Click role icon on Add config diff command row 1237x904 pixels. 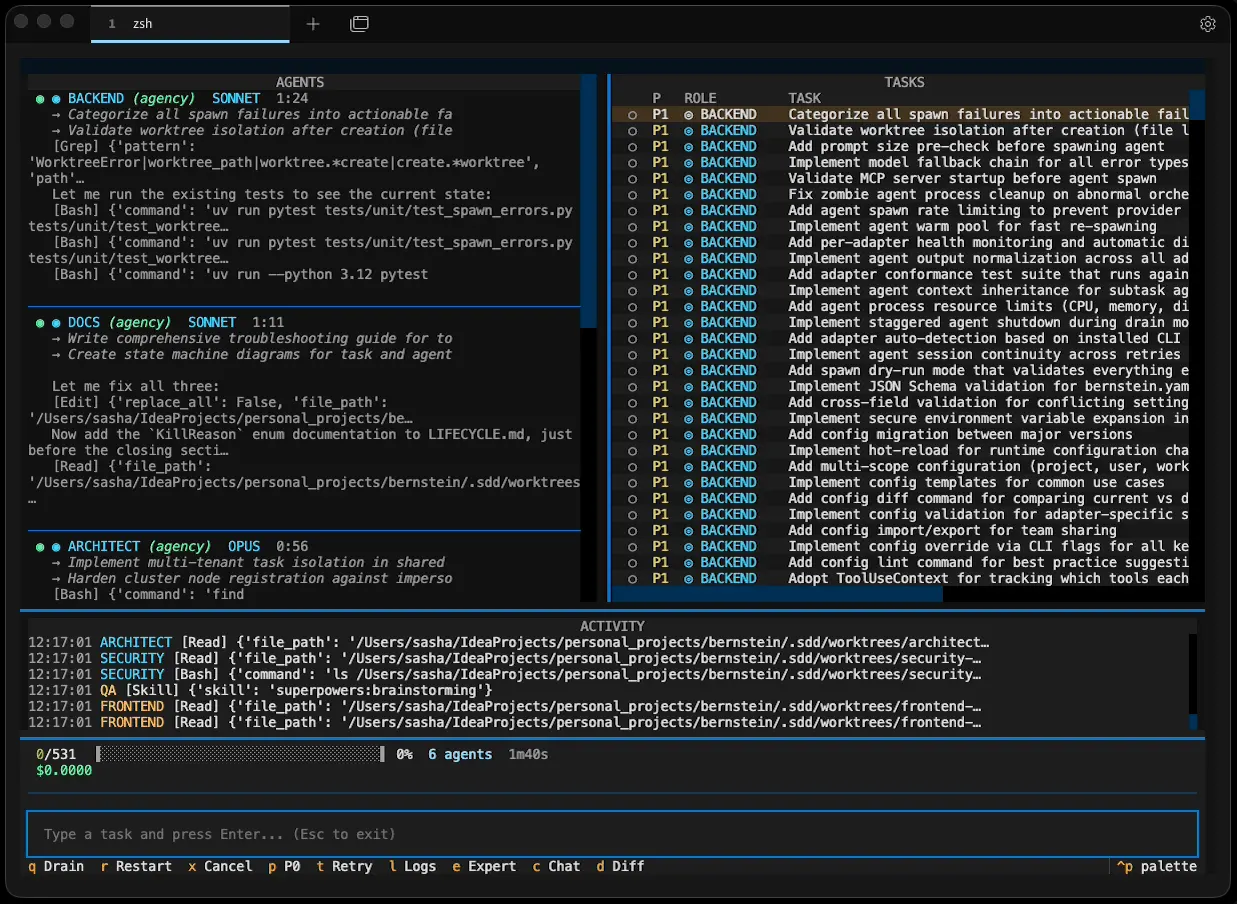pyautogui.click(x=689, y=499)
